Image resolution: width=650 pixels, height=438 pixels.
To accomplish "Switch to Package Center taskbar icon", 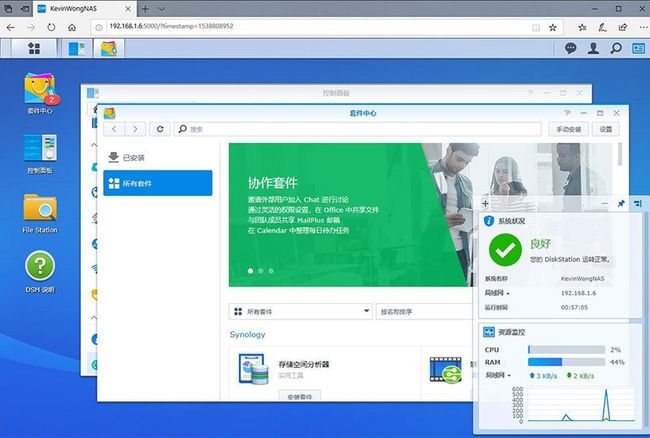I will (x=109, y=48).
